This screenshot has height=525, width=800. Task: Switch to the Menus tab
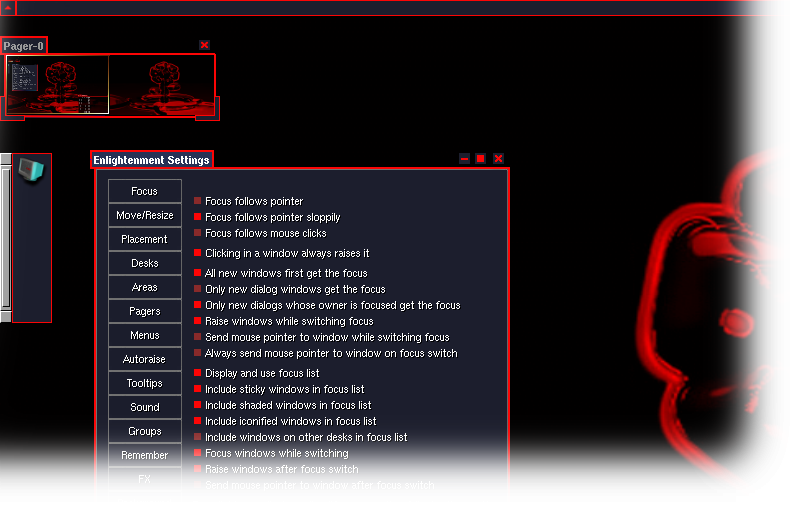pyautogui.click(x=145, y=335)
